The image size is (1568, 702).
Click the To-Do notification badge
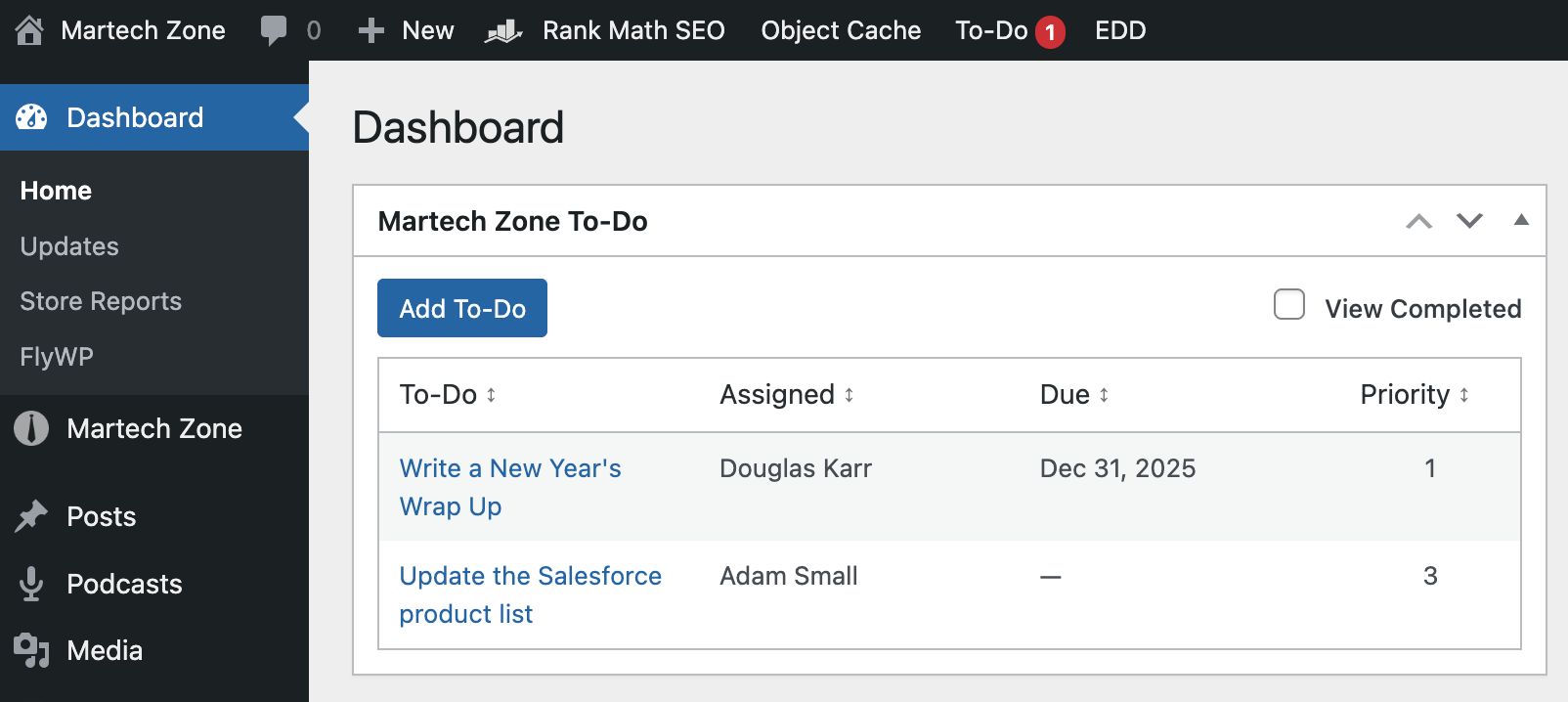(x=1050, y=32)
